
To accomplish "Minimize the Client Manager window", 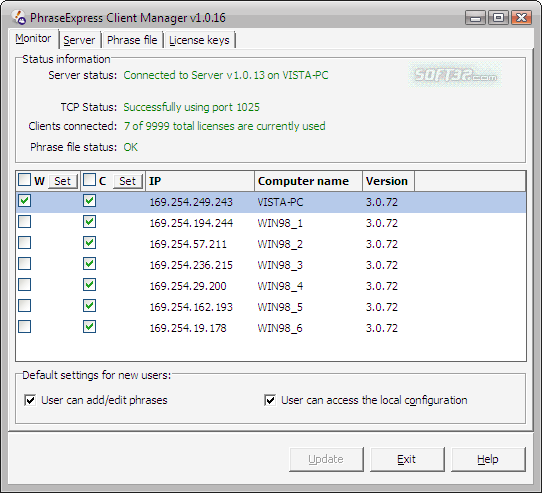I will 476,17.
